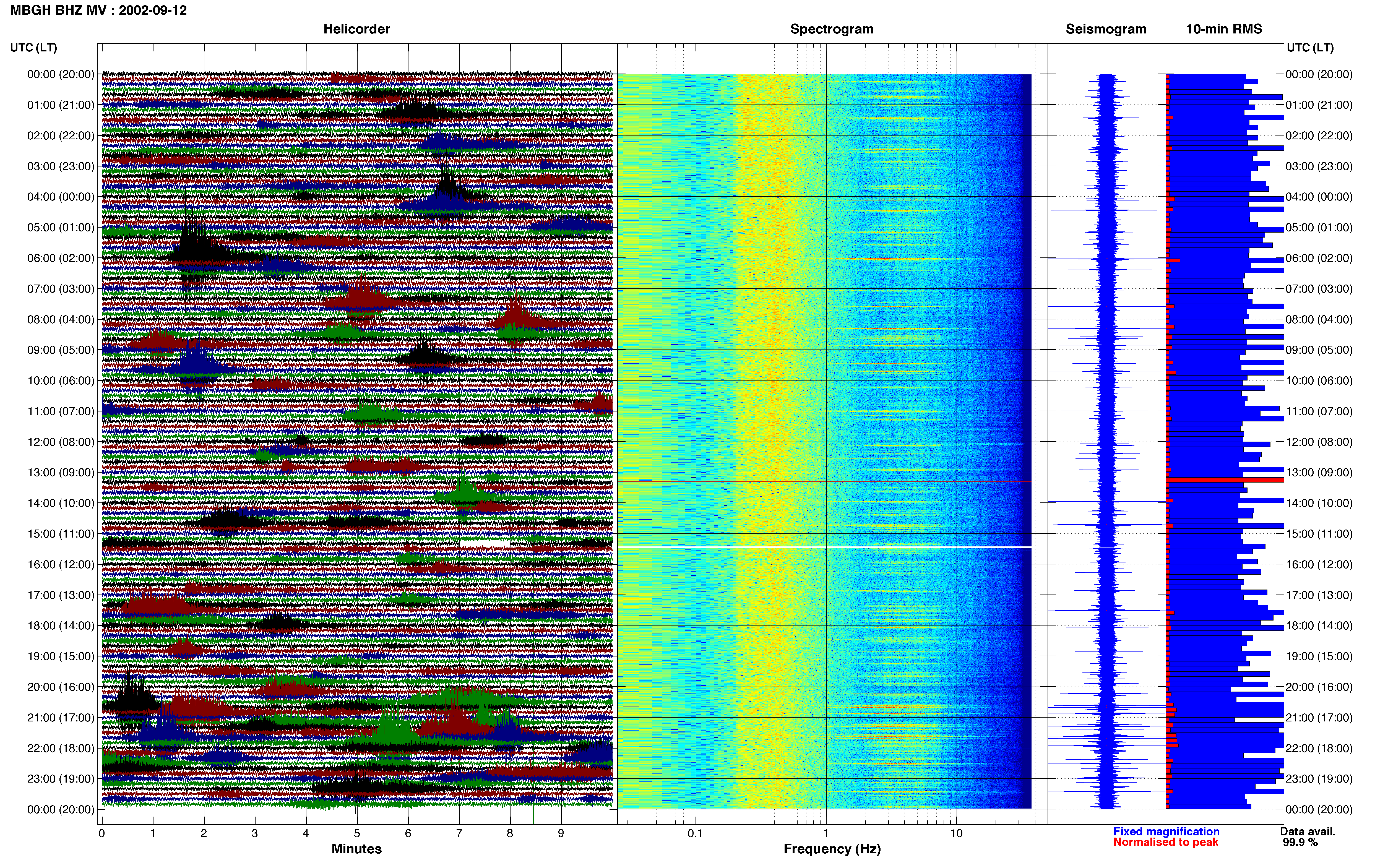Click the 'Seismogram' panel heading
Image resolution: width=1388 pixels, height=868 pixels.
coord(1106,29)
